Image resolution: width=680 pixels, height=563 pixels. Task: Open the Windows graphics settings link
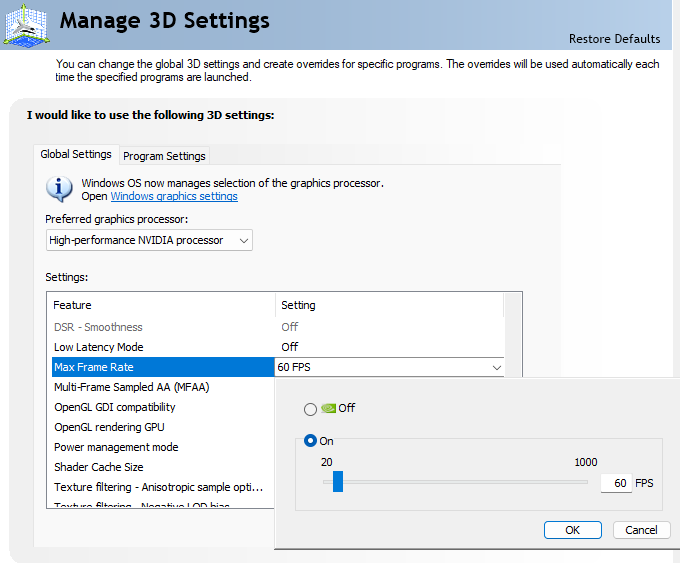[174, 197]
